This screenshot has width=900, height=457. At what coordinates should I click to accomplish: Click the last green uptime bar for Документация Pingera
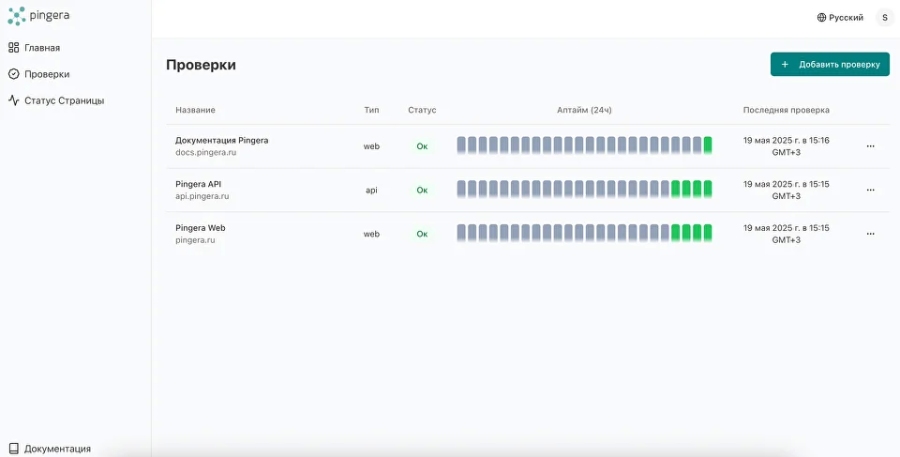point(708,145)
